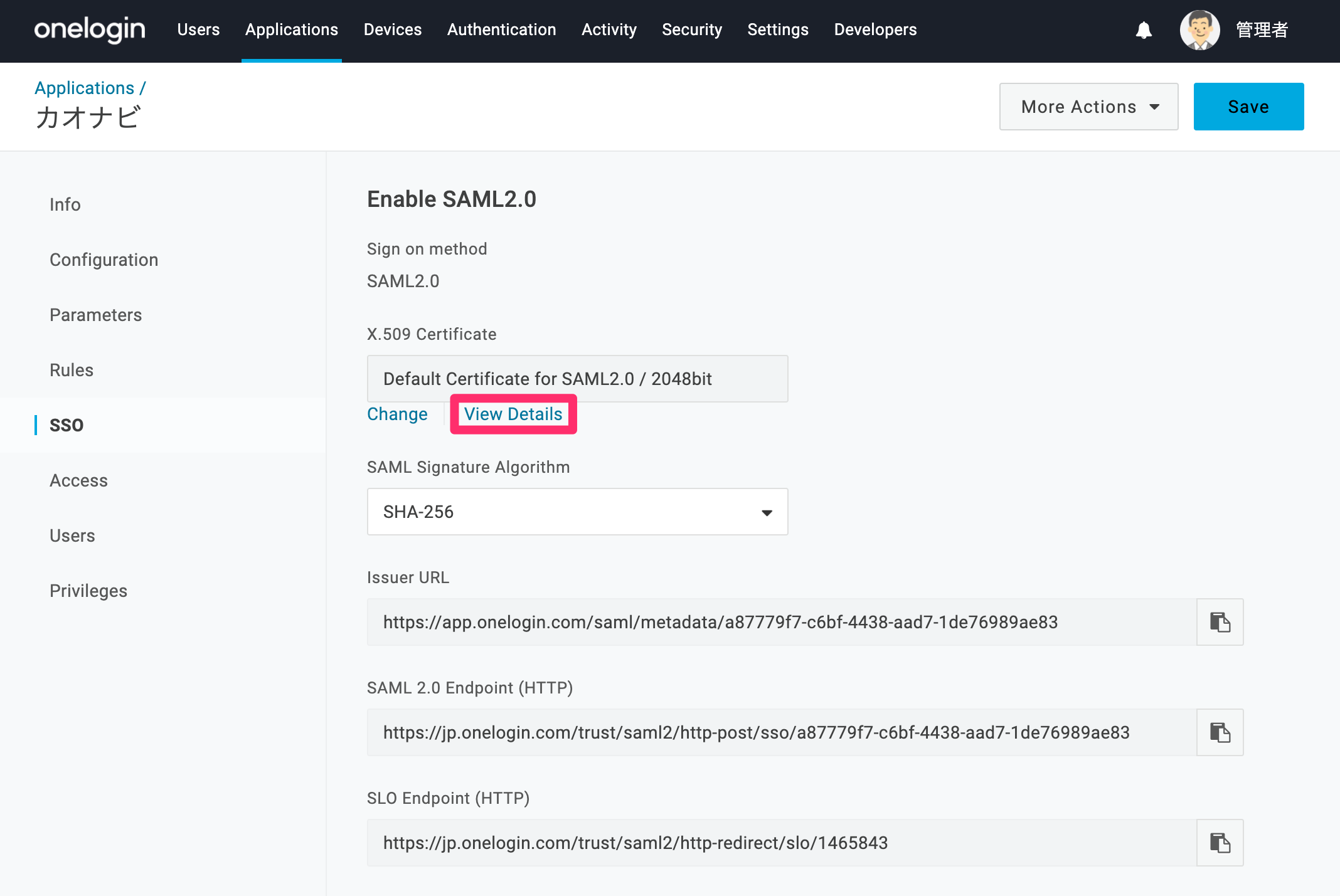The width and height of the screenshot is (1340, 896).
Task: Switch to the Rules sidebar tab
Action: point(72,370)
